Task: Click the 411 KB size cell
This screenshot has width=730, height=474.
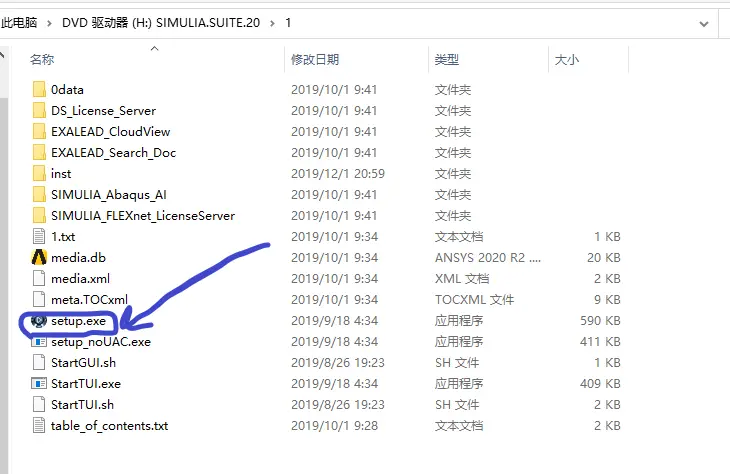Action: coord(600,341)
